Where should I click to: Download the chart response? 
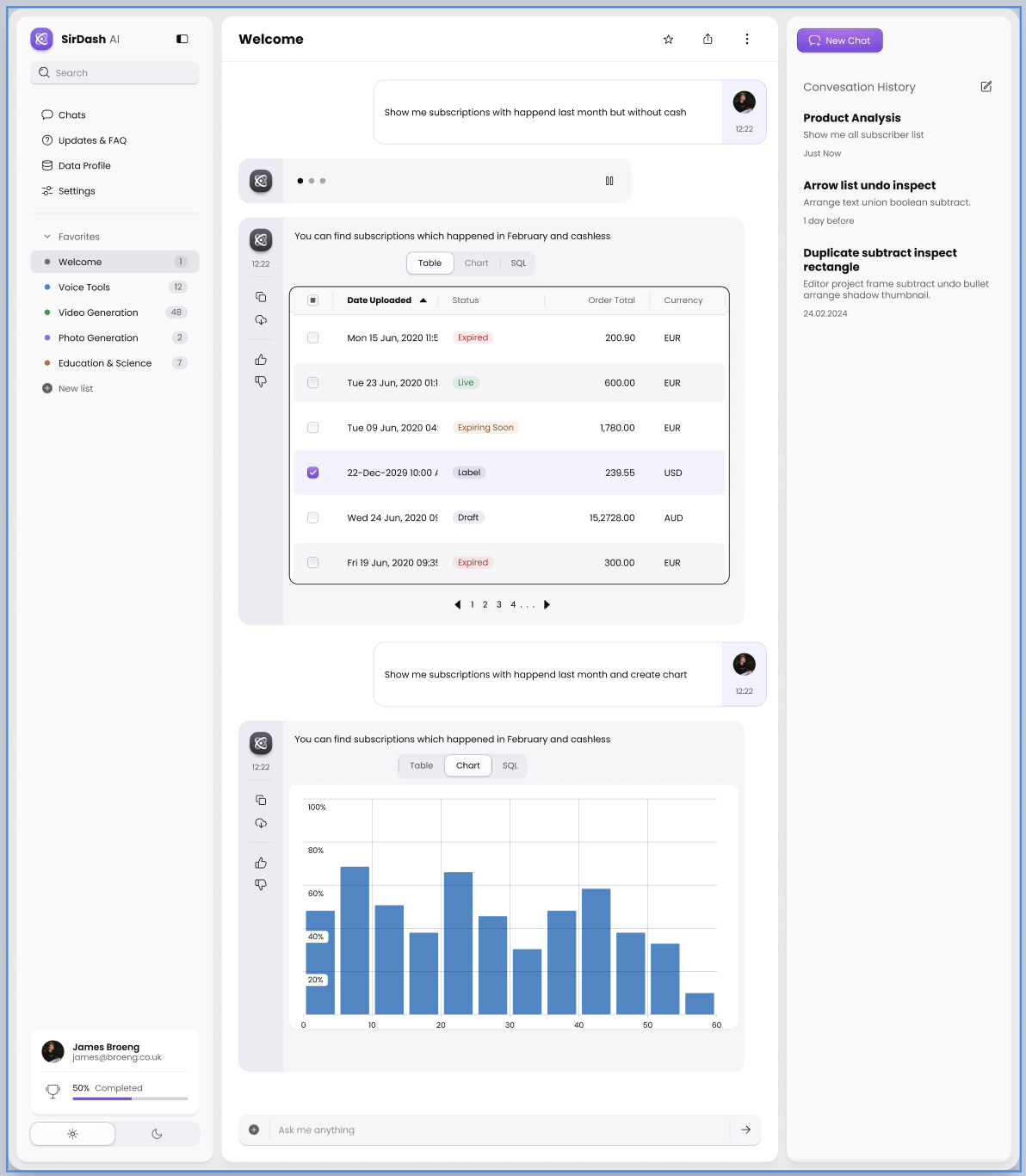point(261,823)
